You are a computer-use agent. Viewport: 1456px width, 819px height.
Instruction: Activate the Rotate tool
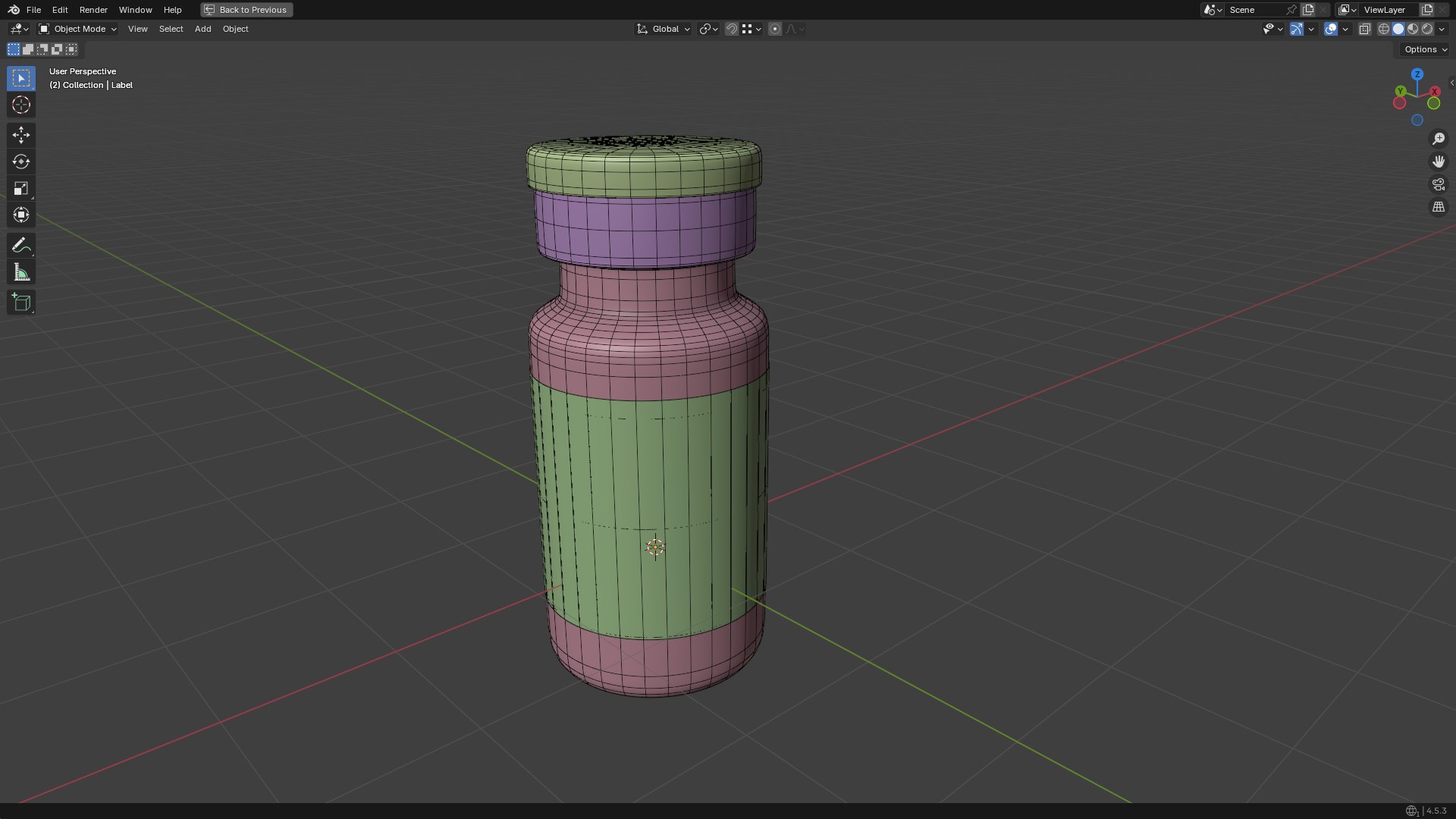(x=21, y=162)
